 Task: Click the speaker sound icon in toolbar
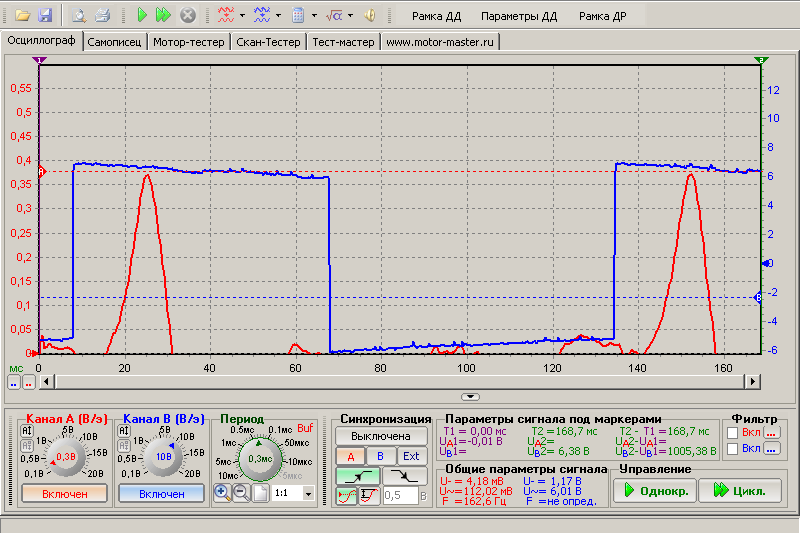[x=370, y=15]
